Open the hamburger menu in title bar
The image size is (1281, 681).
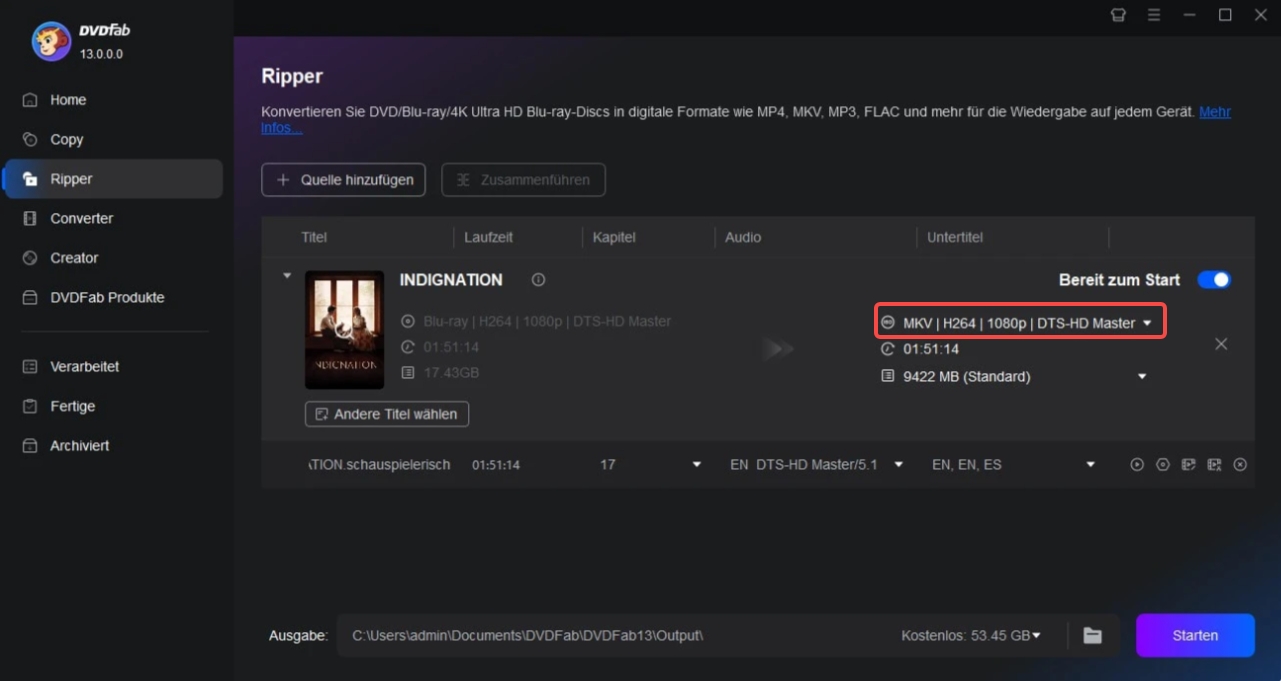click(1154, 15)
